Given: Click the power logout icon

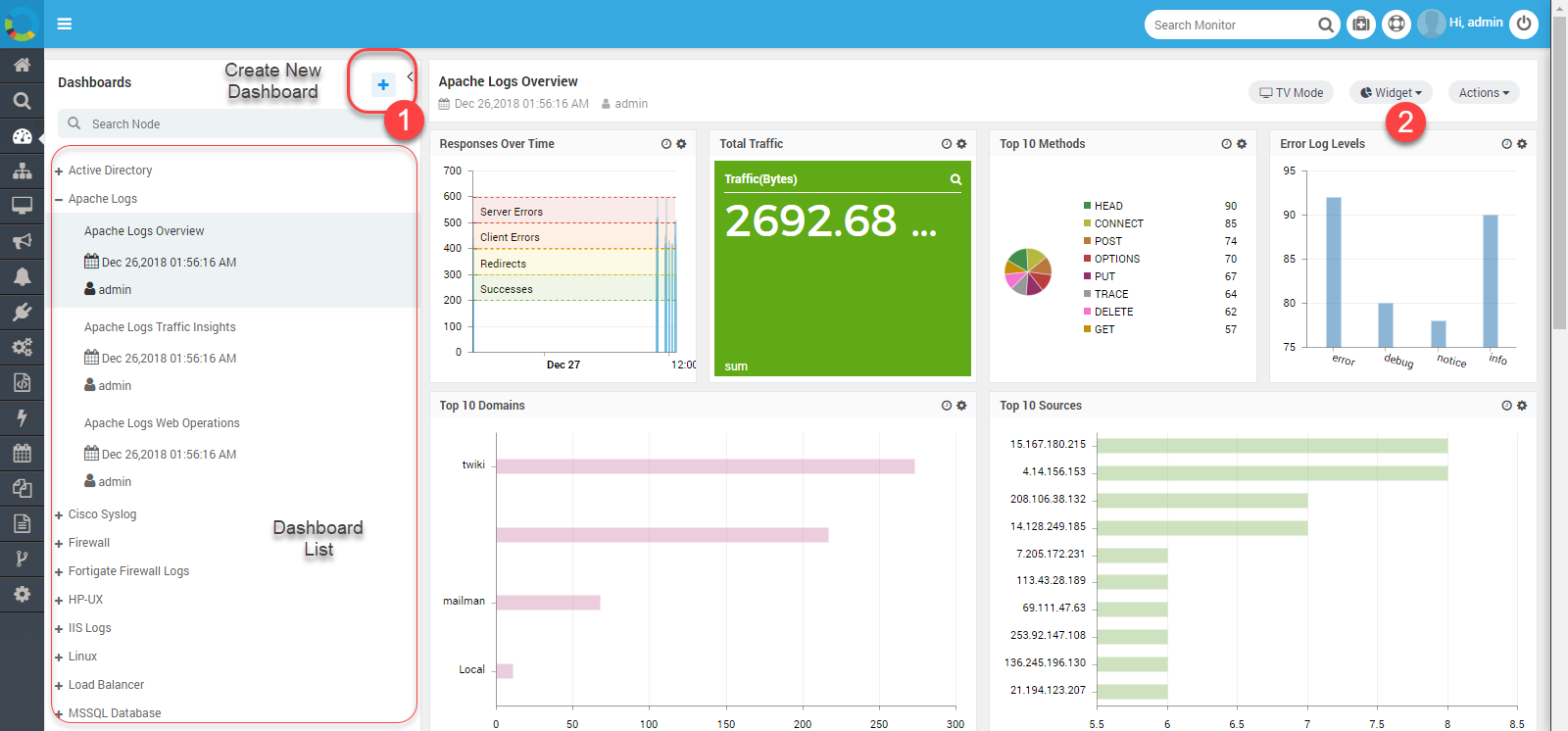Looking at the screenshot, I should pyautogui.click(x=1524, y=24).
